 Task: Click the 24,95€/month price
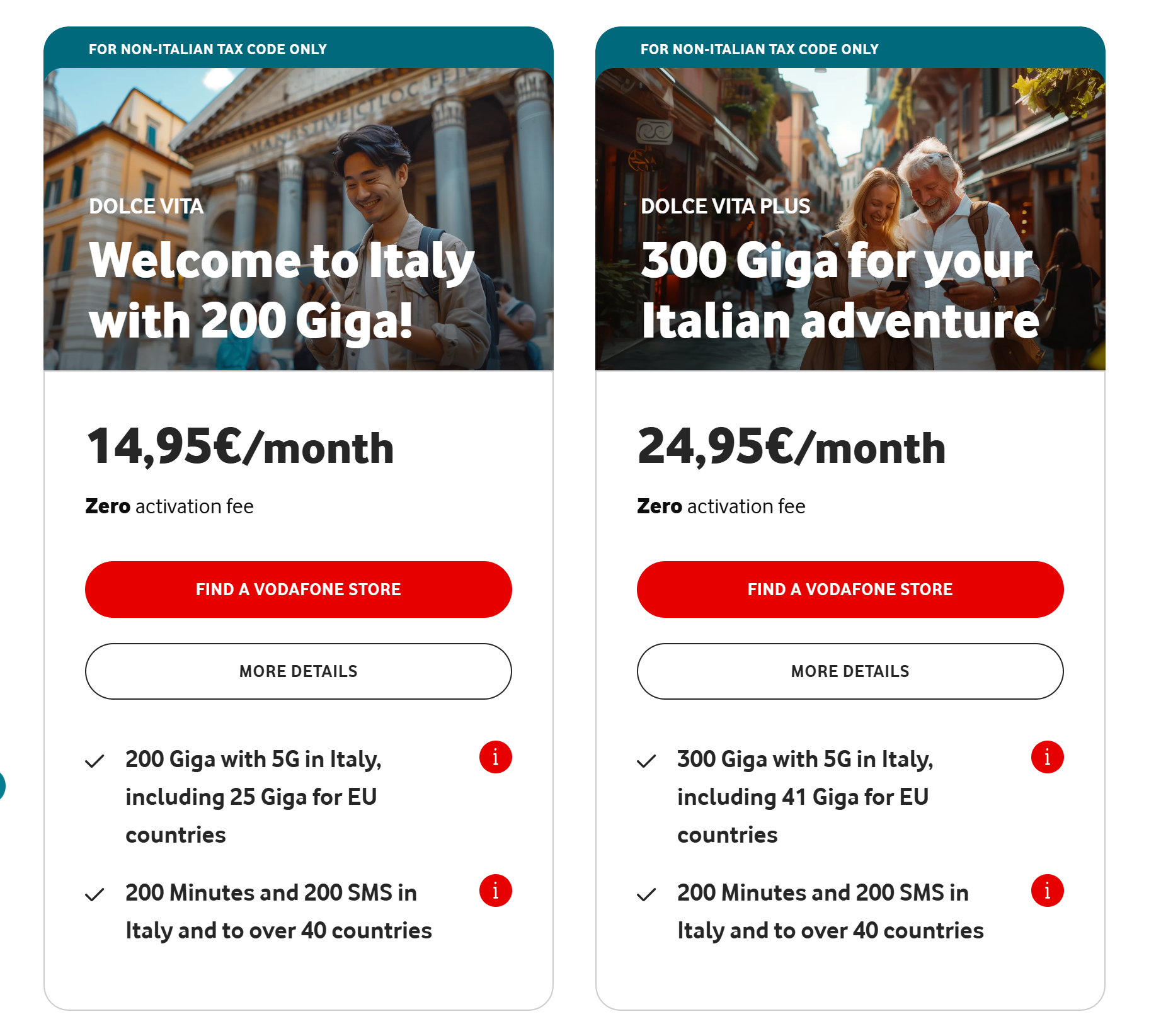(792, 447)
